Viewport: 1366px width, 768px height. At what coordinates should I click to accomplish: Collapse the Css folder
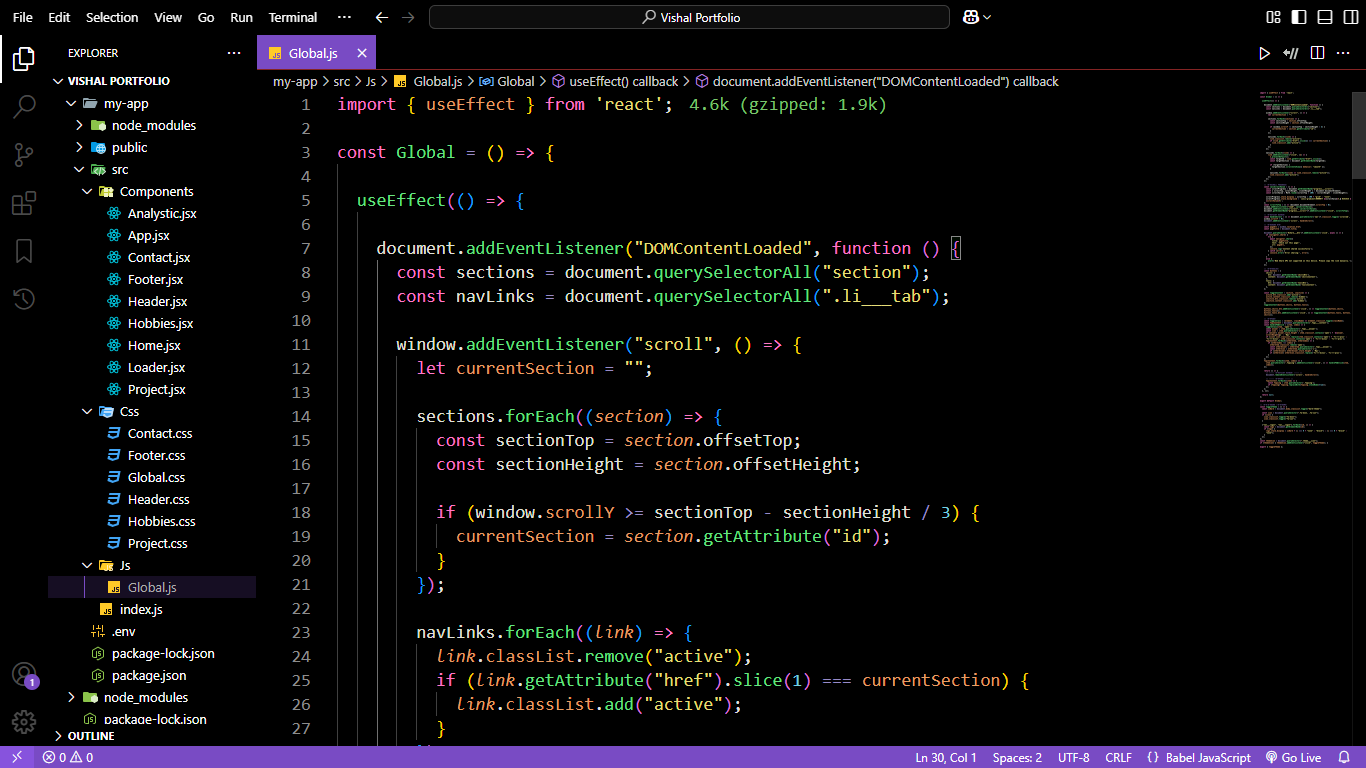(152, 411)
